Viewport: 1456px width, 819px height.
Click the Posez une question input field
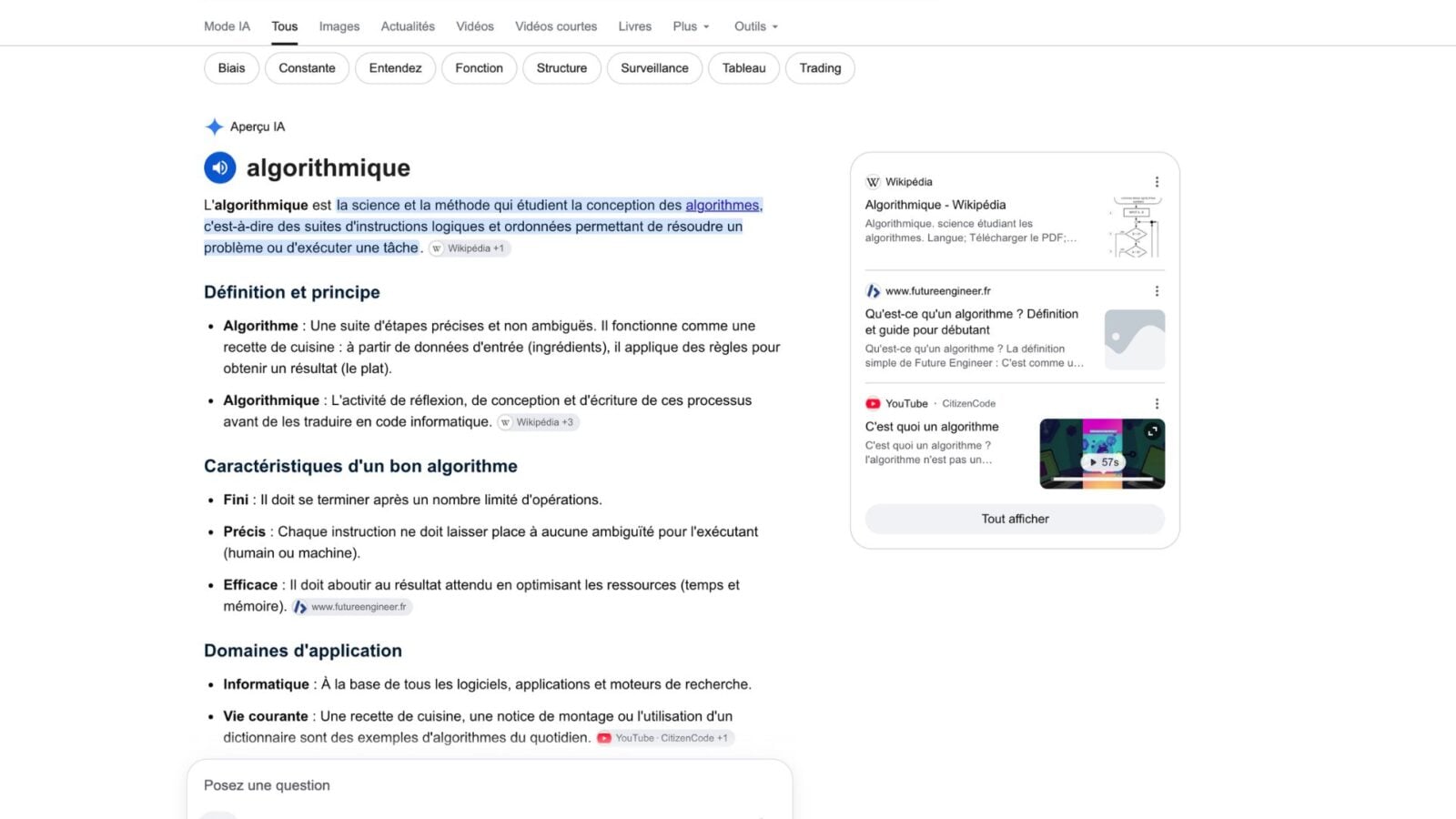[x=490, y=785]
